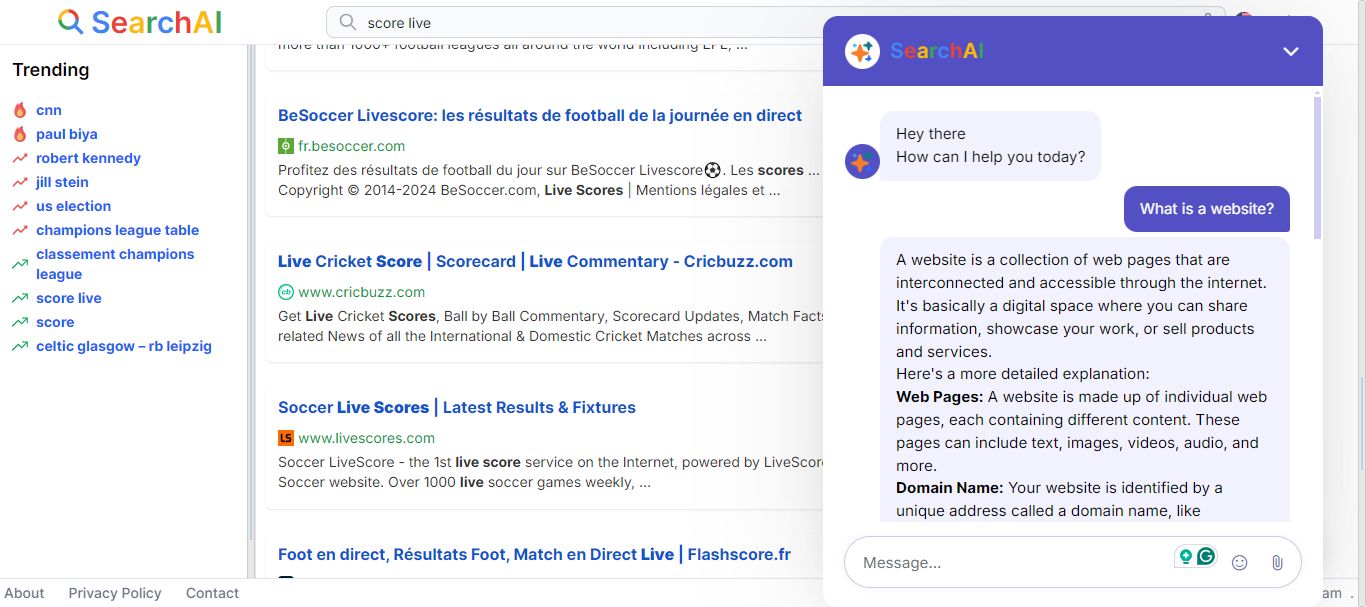The image size is (1366, 607).
Task: Click the emoji picker smiley icon
Action: 1239,563
